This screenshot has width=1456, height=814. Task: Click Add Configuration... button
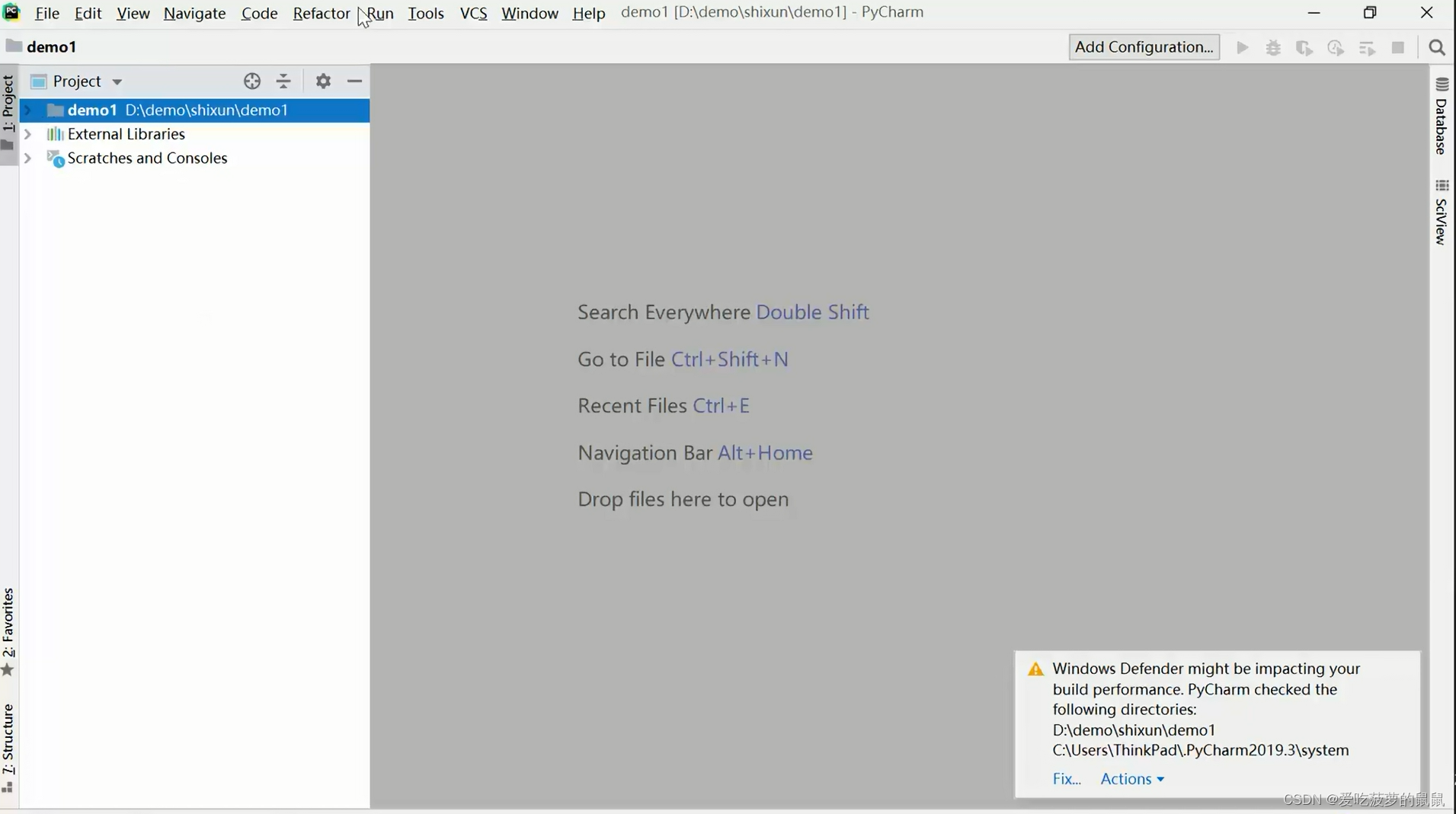[x=1144, y=46]
